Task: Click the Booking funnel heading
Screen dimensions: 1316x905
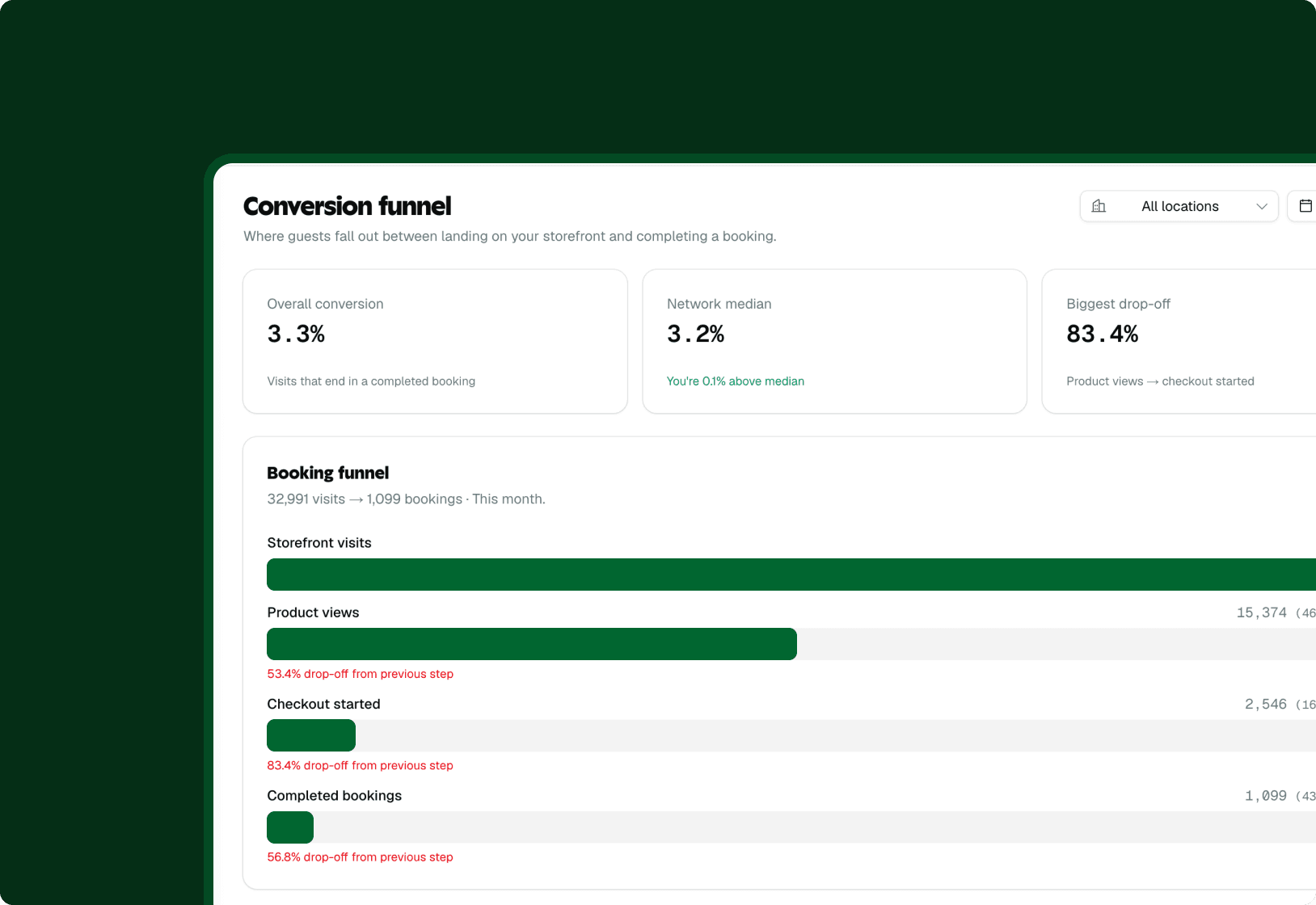Action: (x=328, y=473)
